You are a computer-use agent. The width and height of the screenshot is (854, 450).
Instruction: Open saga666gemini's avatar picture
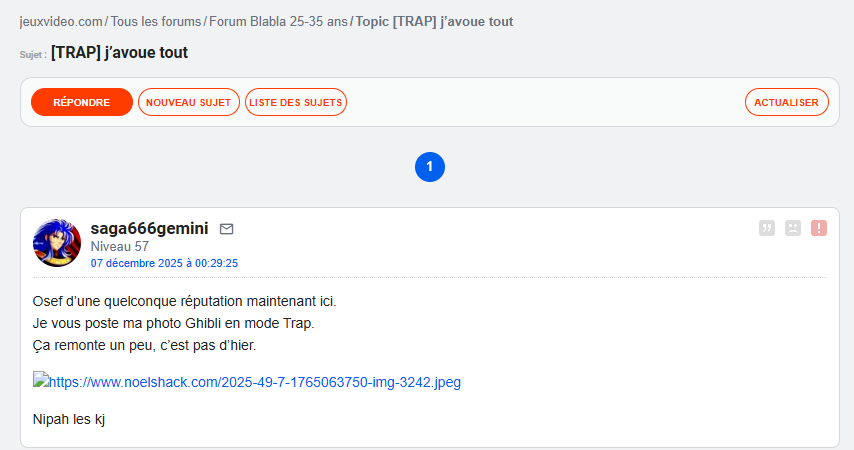click(57, 243)
